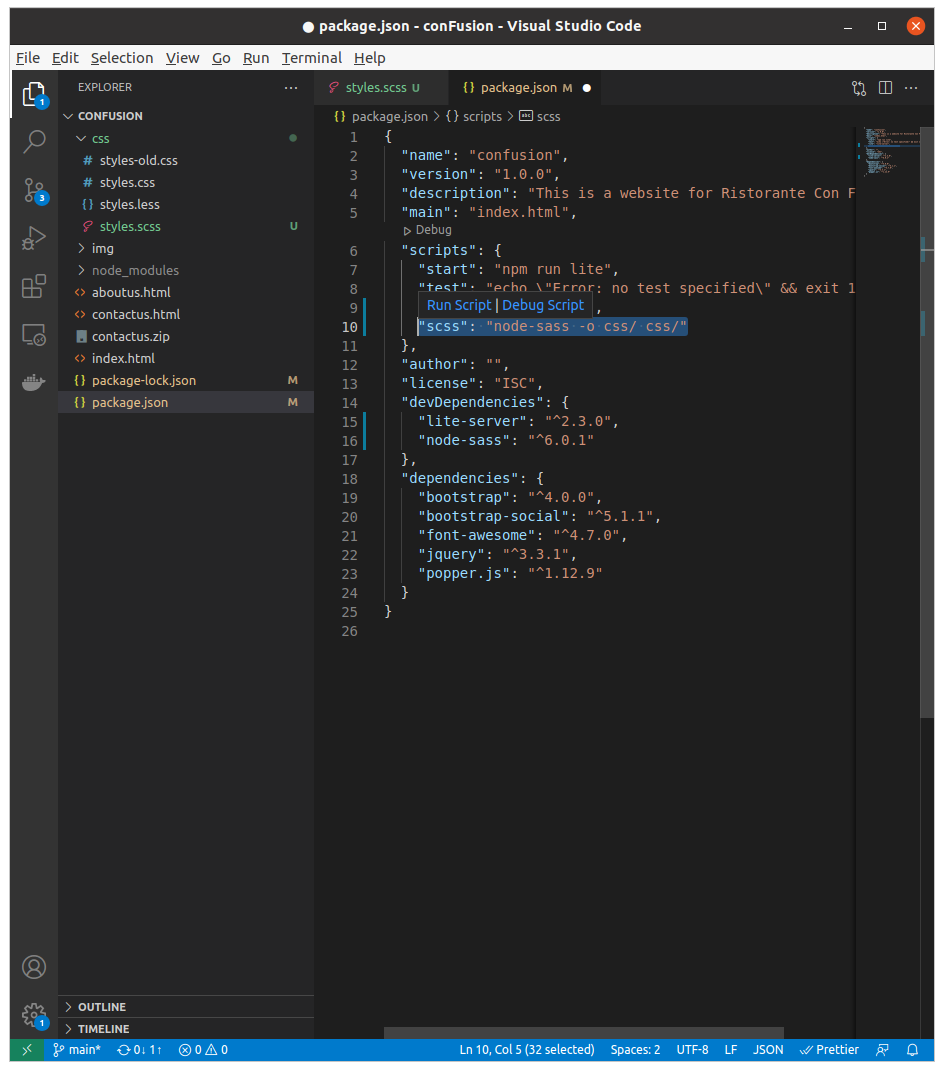Click the remote window indicator in status bar
This screenshot has width=944, height=1071.
[x=27, y=1050]
